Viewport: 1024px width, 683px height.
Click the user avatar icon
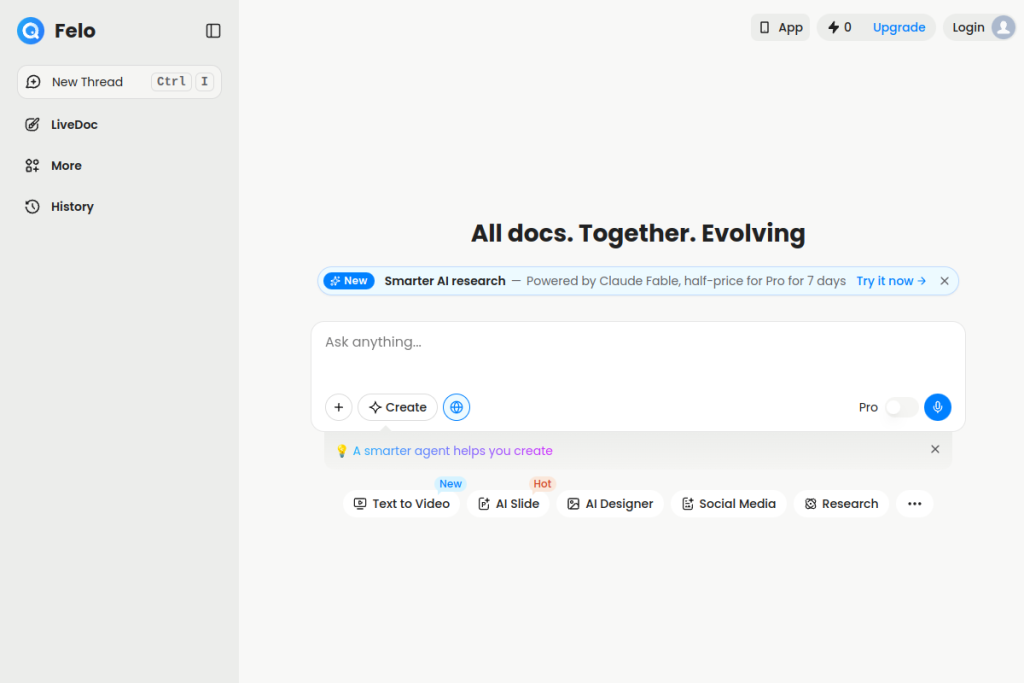tap(1003, 27)
